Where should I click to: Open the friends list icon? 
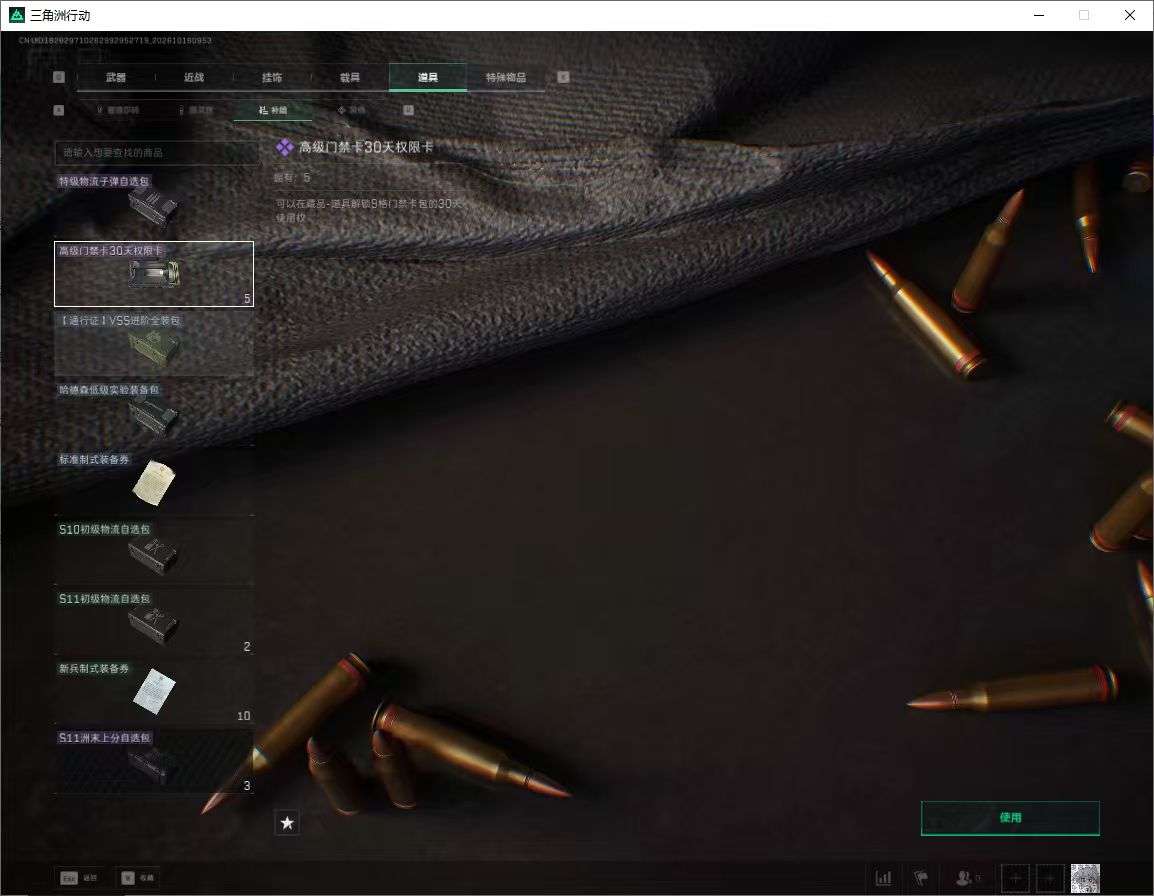point(966,878)
